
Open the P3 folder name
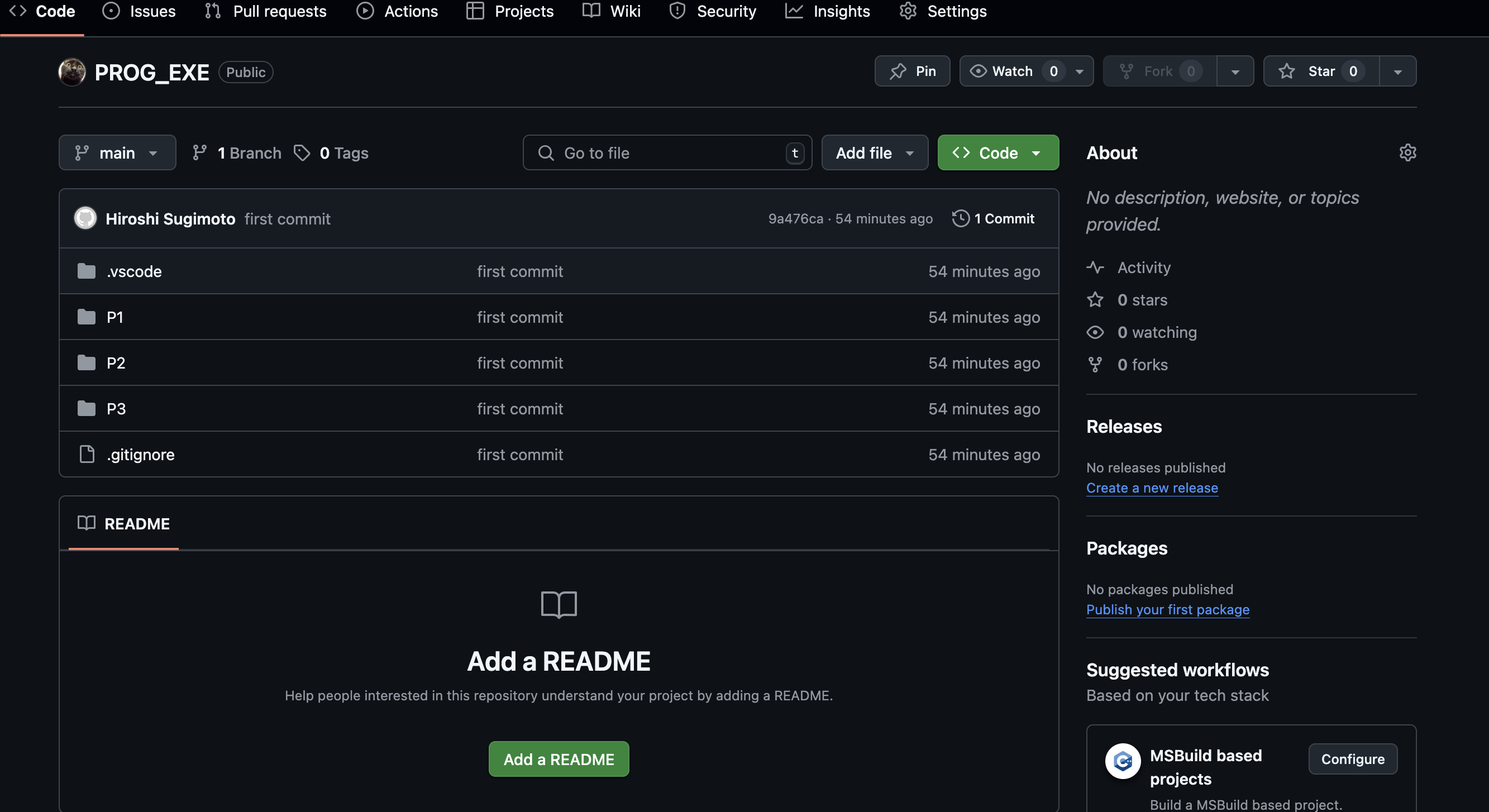(x=116, y=408)
